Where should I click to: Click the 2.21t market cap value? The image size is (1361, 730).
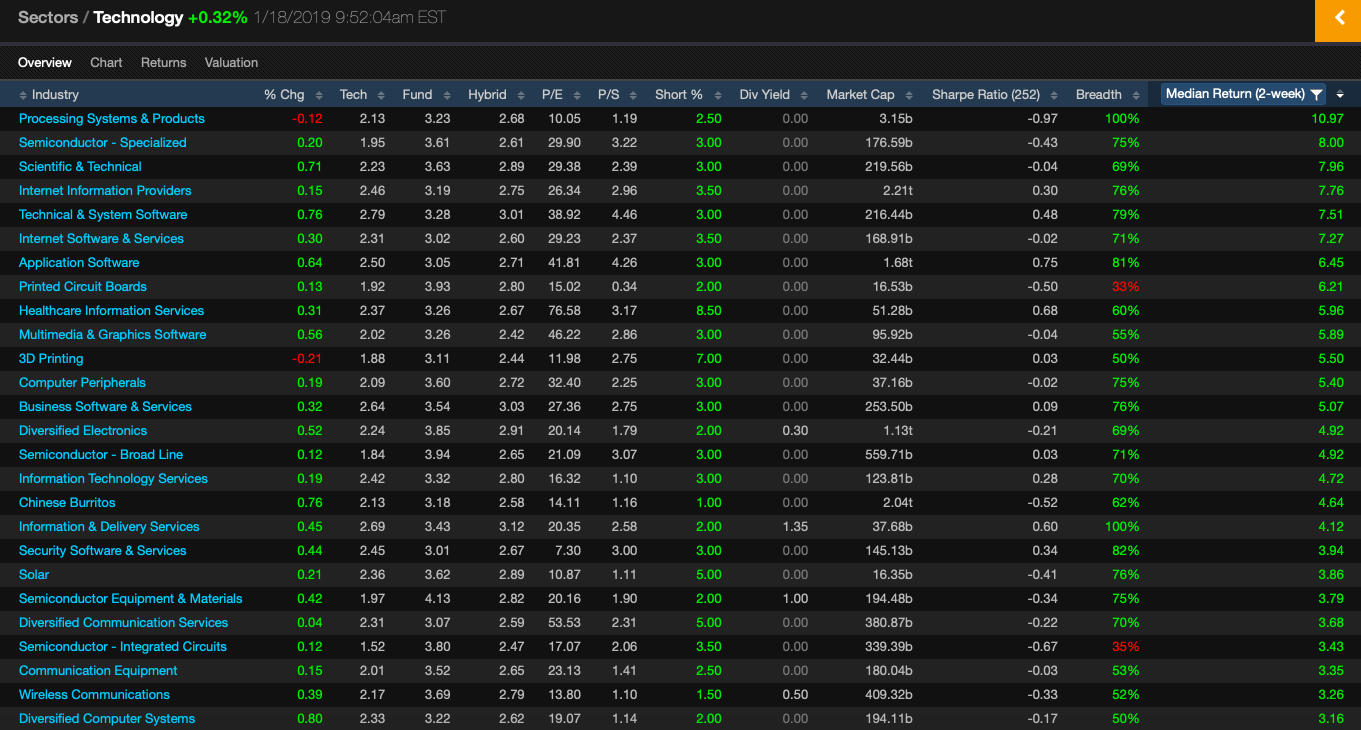(897, 190)
